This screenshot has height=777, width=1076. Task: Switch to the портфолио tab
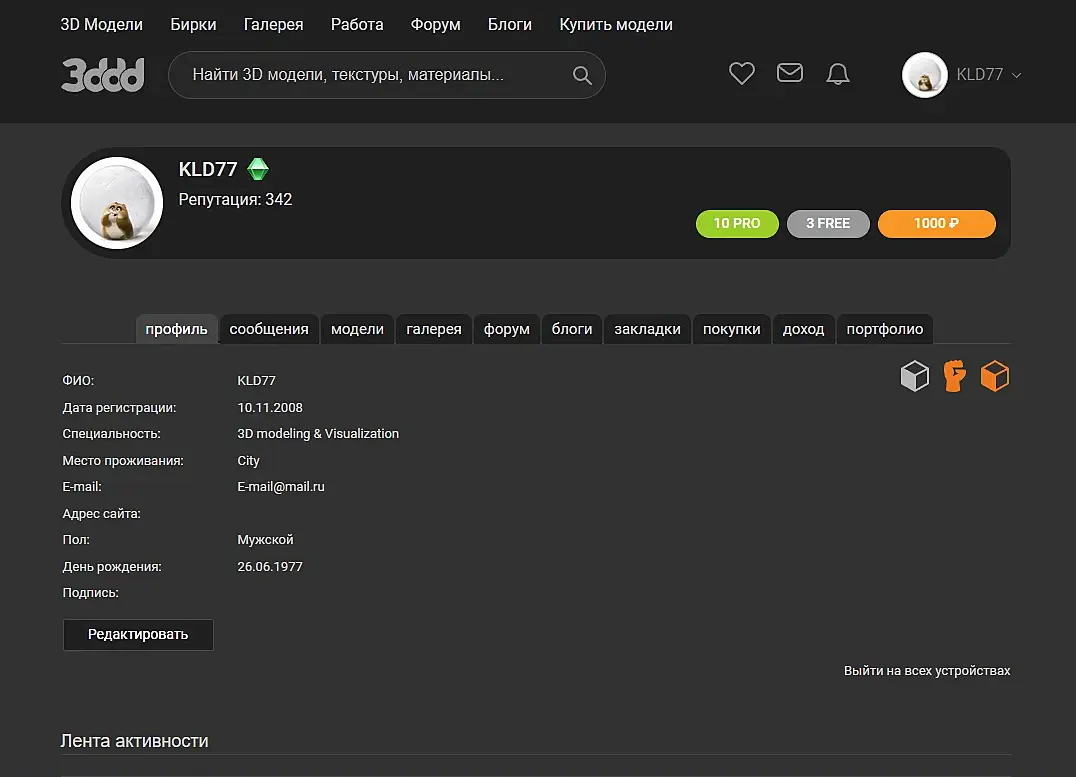[x=885, y=329]
